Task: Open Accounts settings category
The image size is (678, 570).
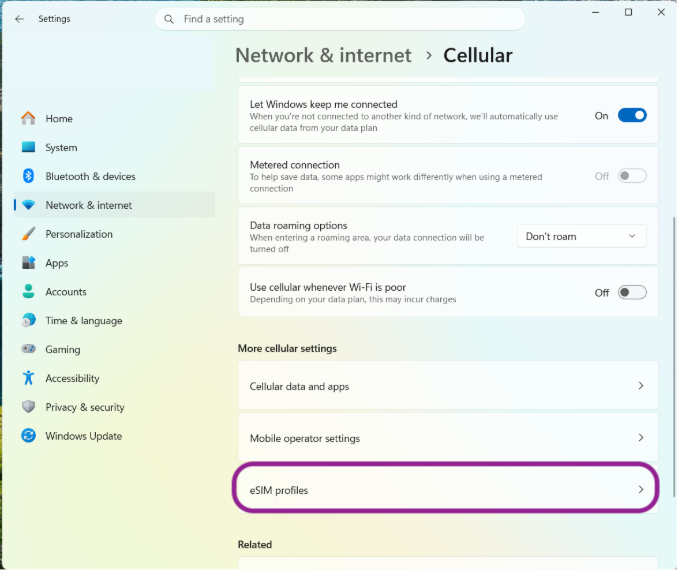Action: [x=115, y=291]
